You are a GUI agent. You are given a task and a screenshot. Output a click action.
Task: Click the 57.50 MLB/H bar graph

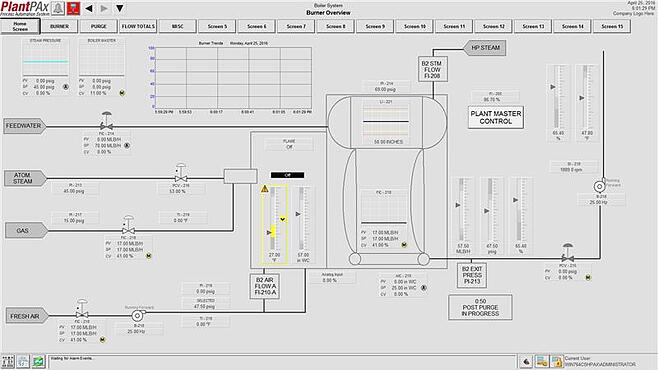(463, 216)
